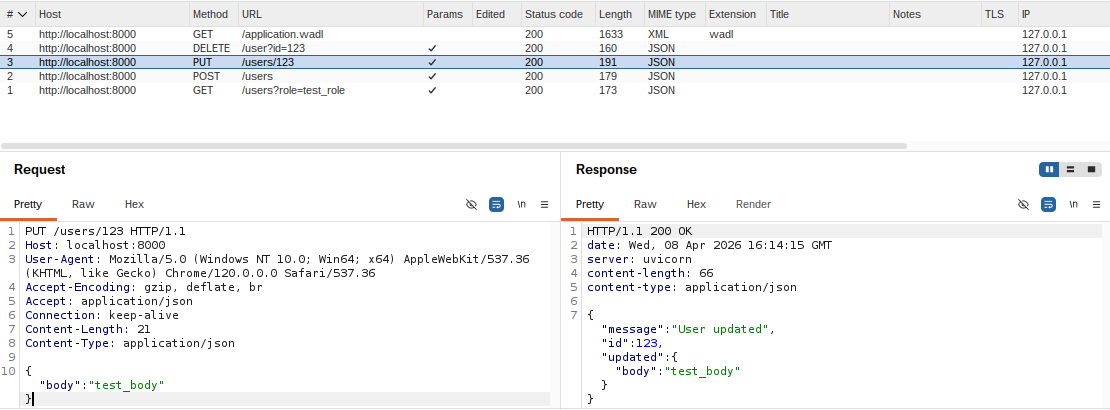Click the POST method cell
Screen dimensions: 1110x410
click(206, 76)
